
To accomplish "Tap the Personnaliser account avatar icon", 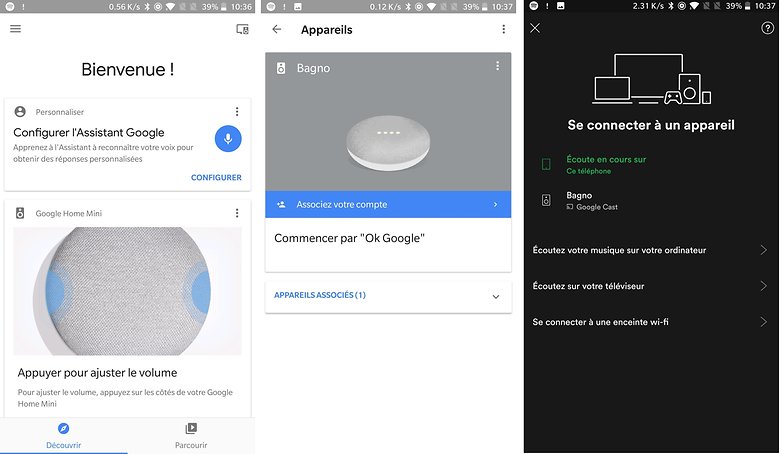I will pyautogui.click(x=20, y=111).
